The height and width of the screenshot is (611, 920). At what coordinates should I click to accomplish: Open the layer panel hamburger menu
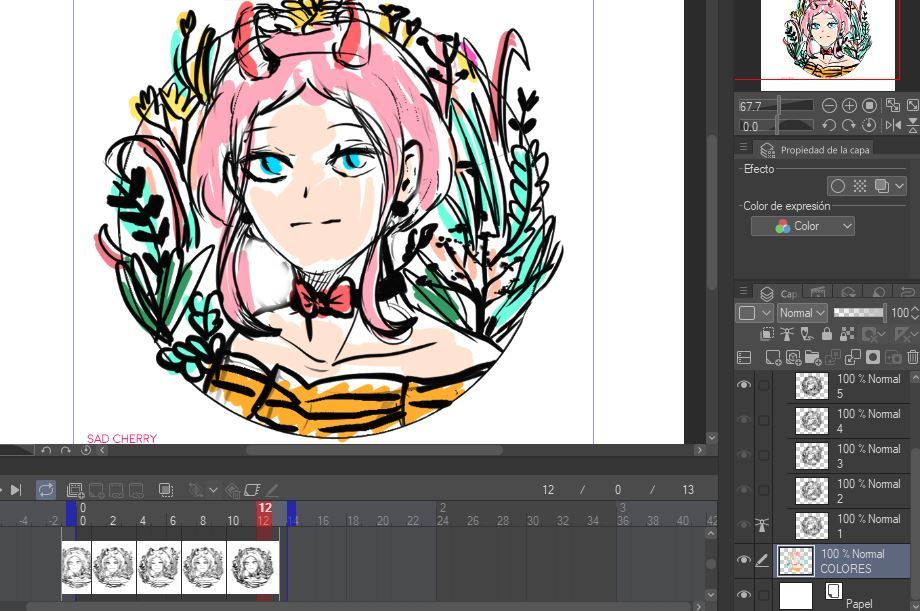743,291
